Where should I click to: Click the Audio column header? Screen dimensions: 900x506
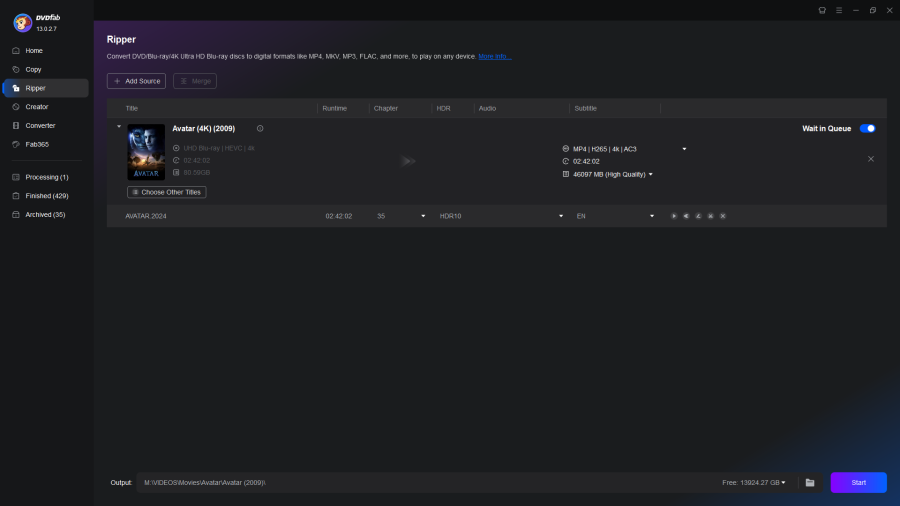487,108
